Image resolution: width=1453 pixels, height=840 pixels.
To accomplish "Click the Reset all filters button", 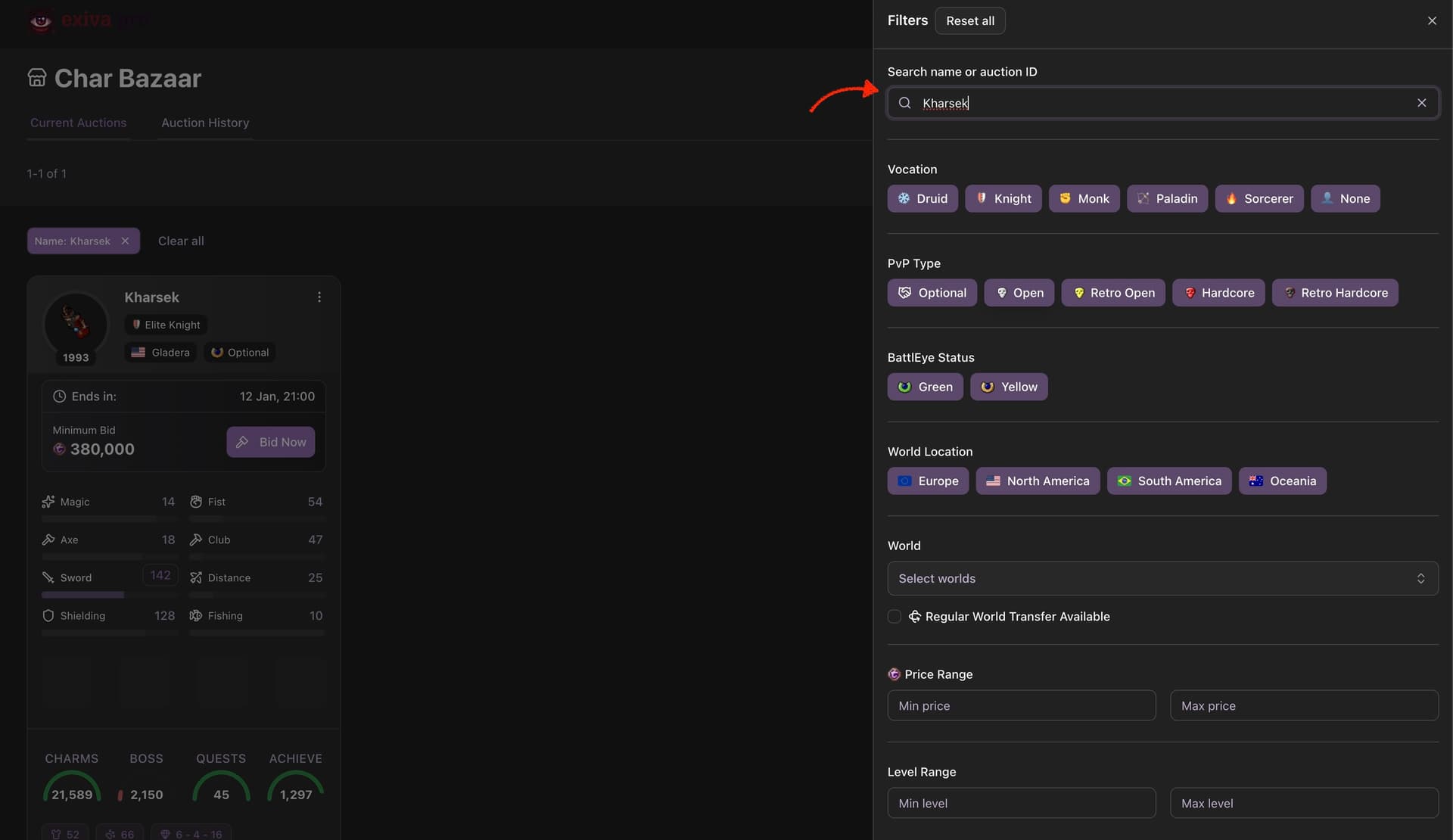I will coord(969,20).
